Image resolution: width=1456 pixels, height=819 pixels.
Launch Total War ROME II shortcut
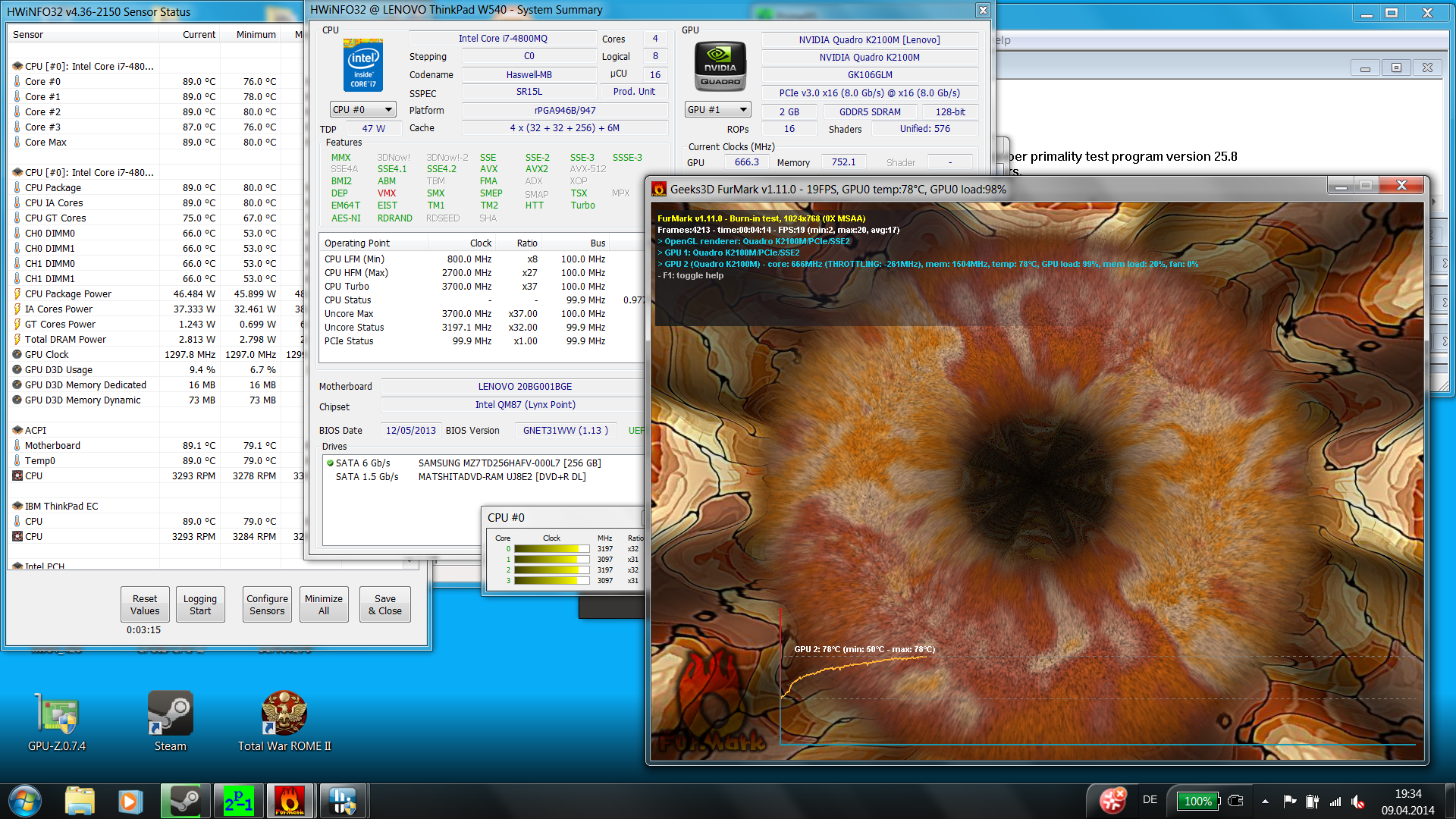click(x=284, y=721)
